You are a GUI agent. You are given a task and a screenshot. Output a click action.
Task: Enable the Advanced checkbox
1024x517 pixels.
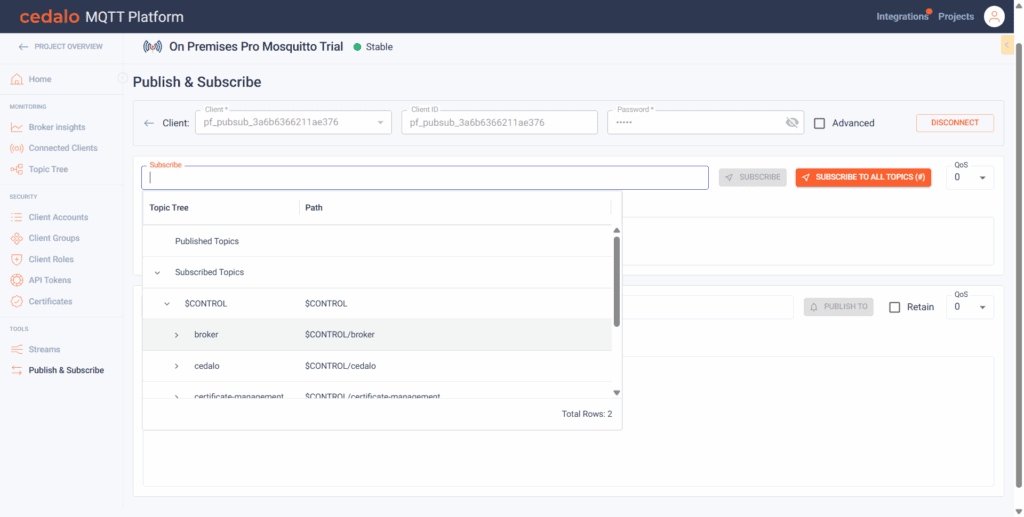(x=820, y=123)
